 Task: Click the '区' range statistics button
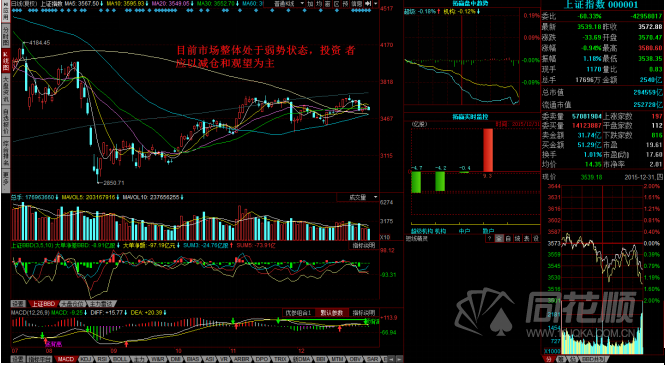click(336, 3)
